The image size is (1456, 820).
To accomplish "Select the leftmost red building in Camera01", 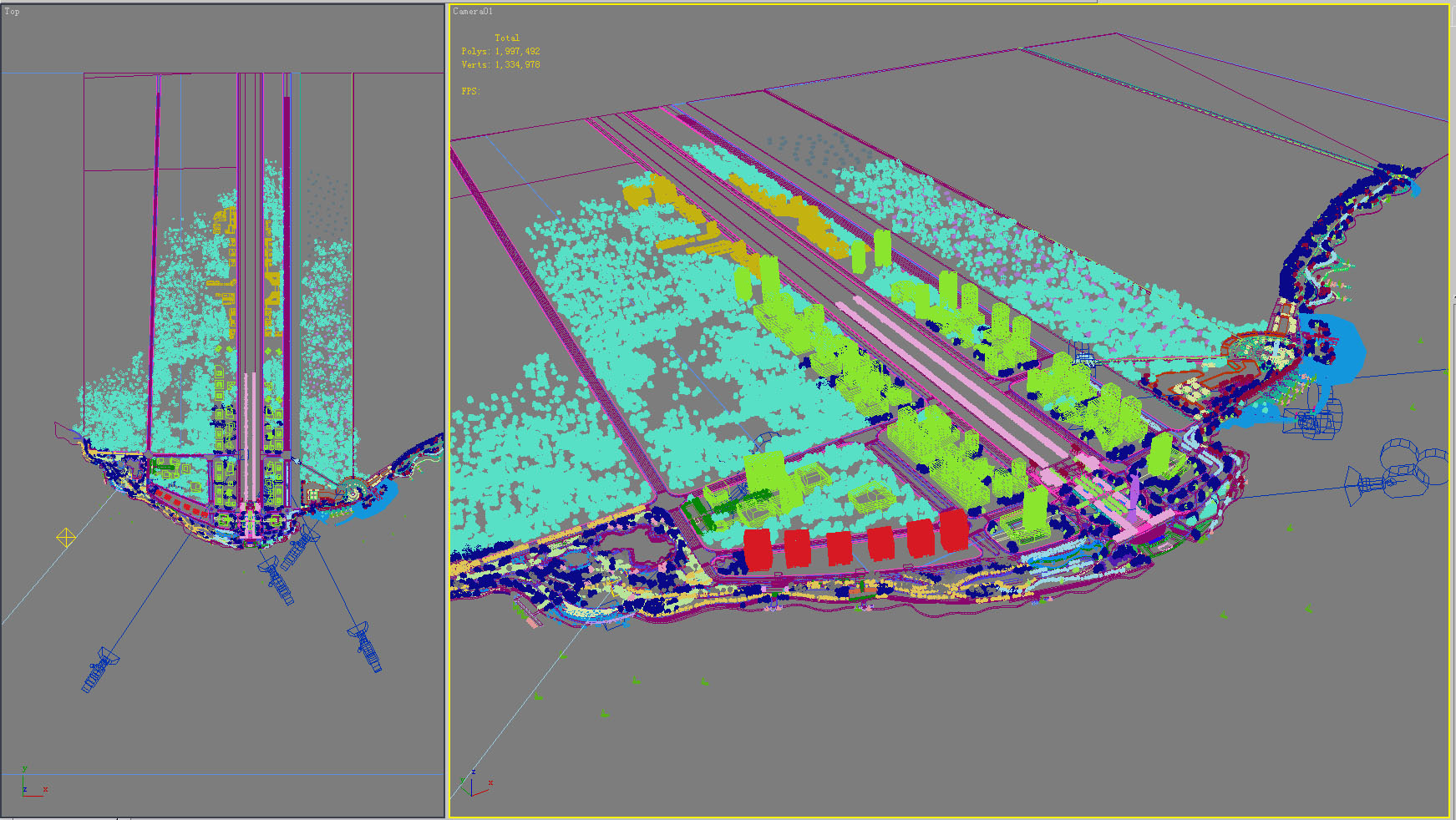I will pyautogui.click(x=757, y=549).
